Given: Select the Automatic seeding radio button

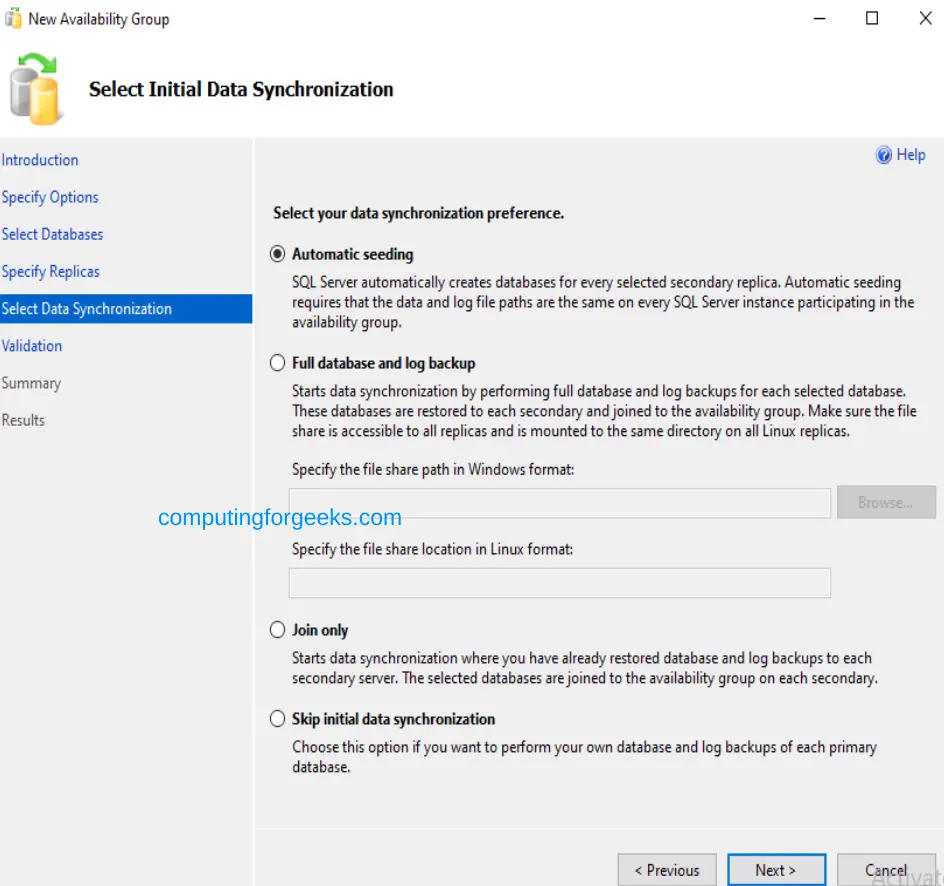Looking at the screenshot, I should [x=277, y=254].
